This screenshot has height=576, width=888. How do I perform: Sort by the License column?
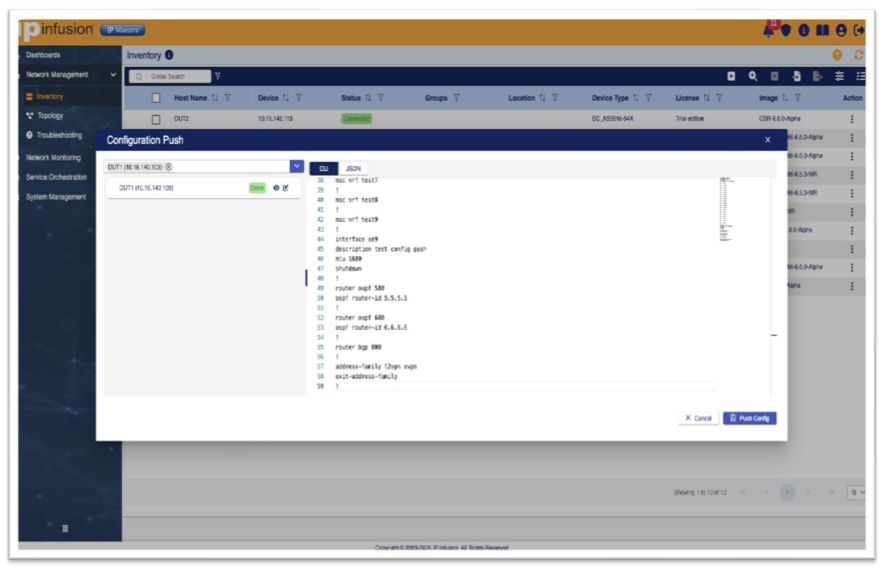[x=707, y=98]
